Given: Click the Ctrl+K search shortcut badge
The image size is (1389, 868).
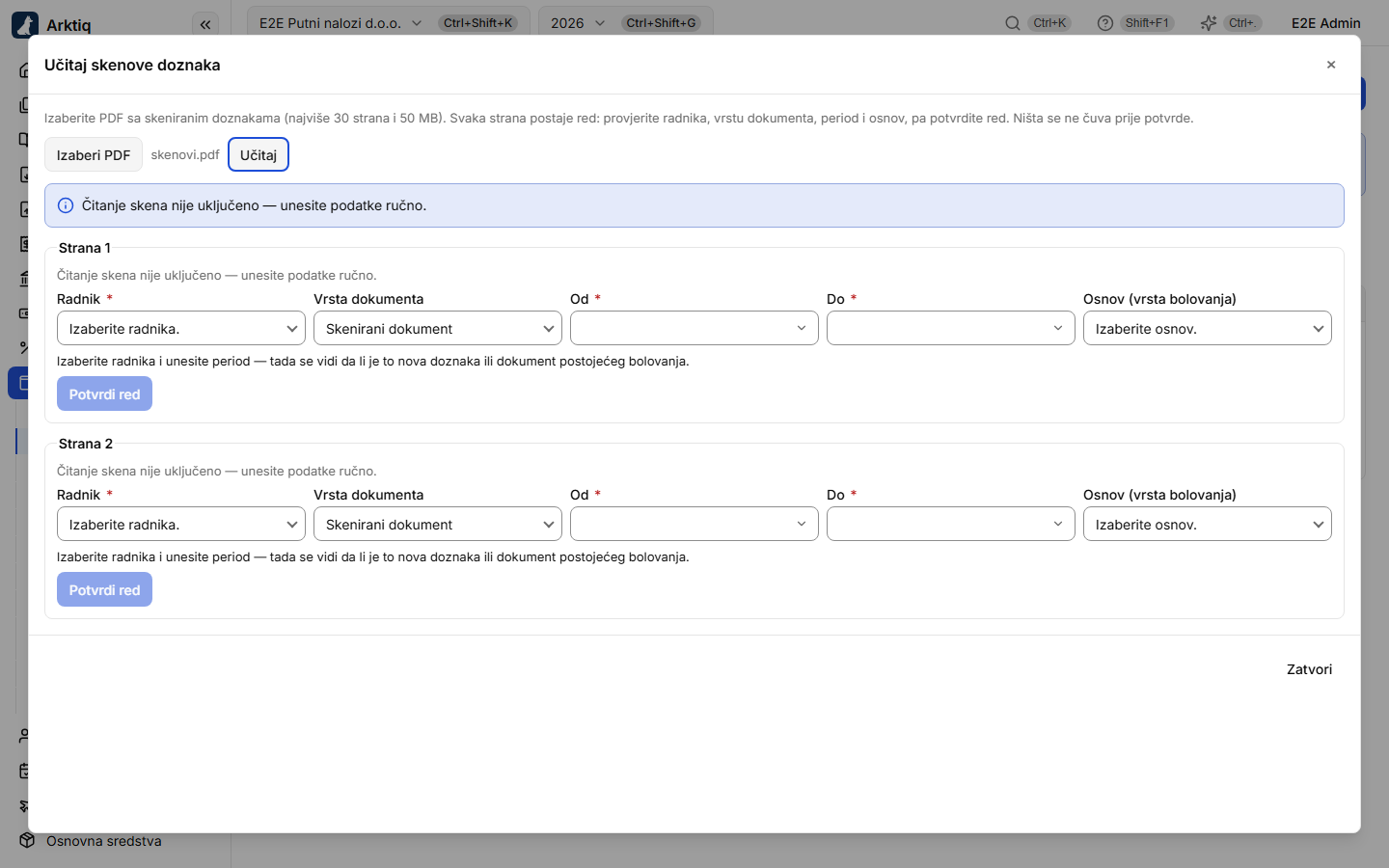Looking at the screenshot, I should (x=1049, y=23).
